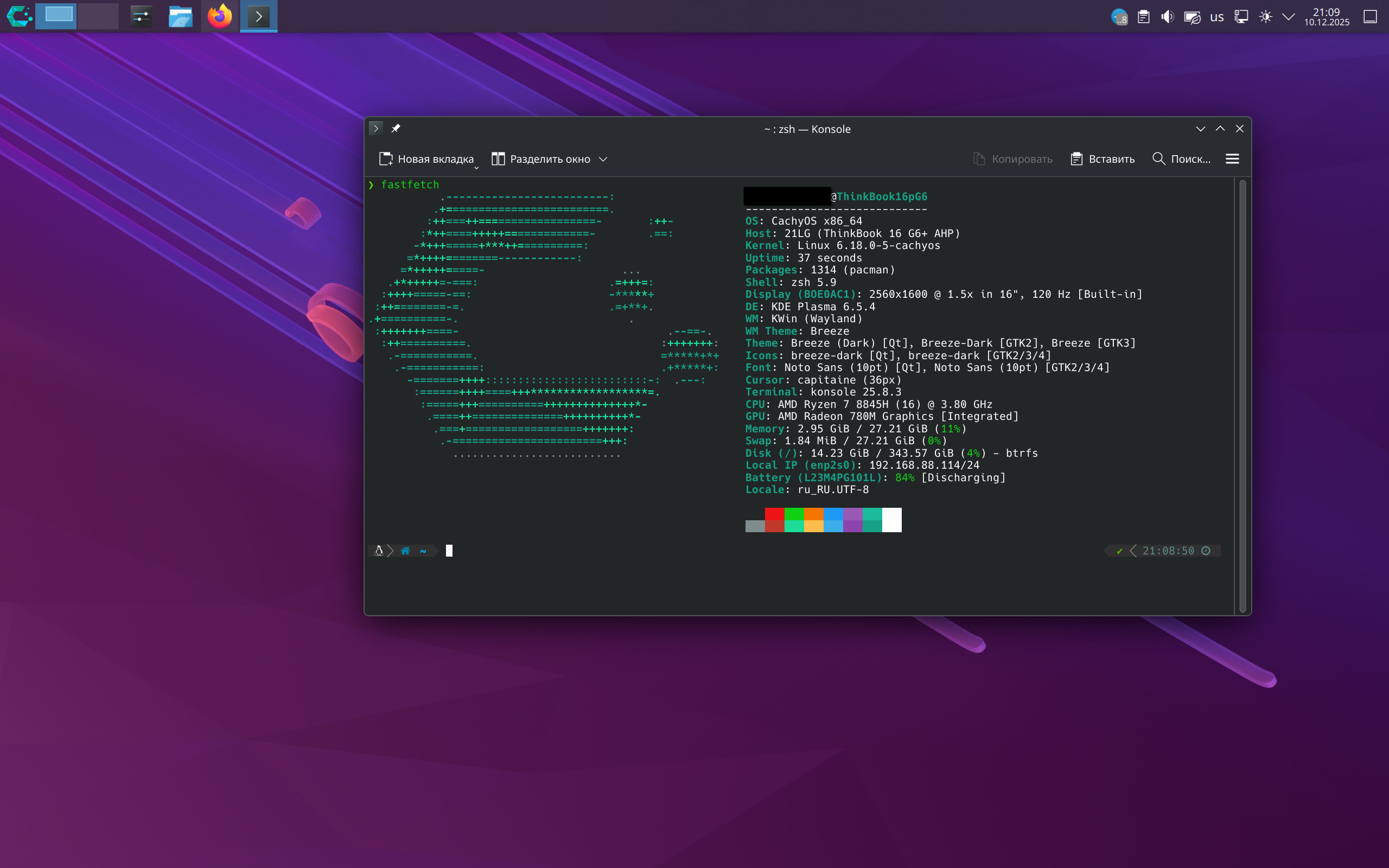
Task: Click Поиск search button
Action: coord(1181,159)
